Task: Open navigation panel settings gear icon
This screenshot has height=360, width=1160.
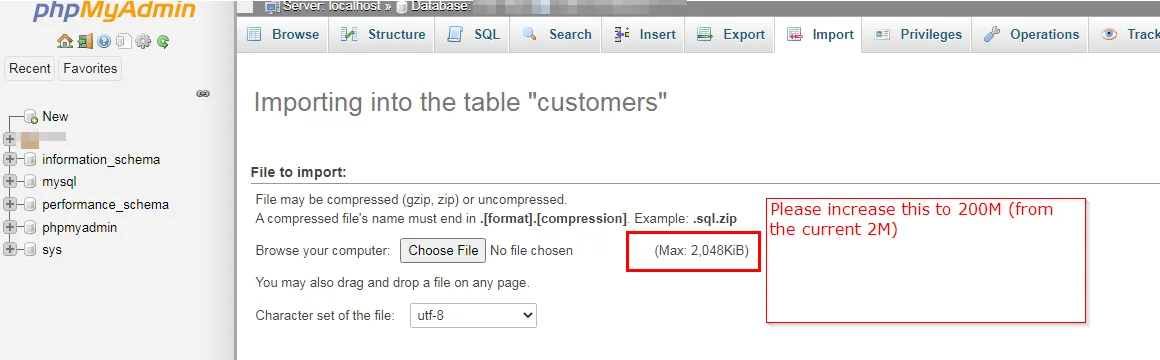Action: (x=143, y=41)
